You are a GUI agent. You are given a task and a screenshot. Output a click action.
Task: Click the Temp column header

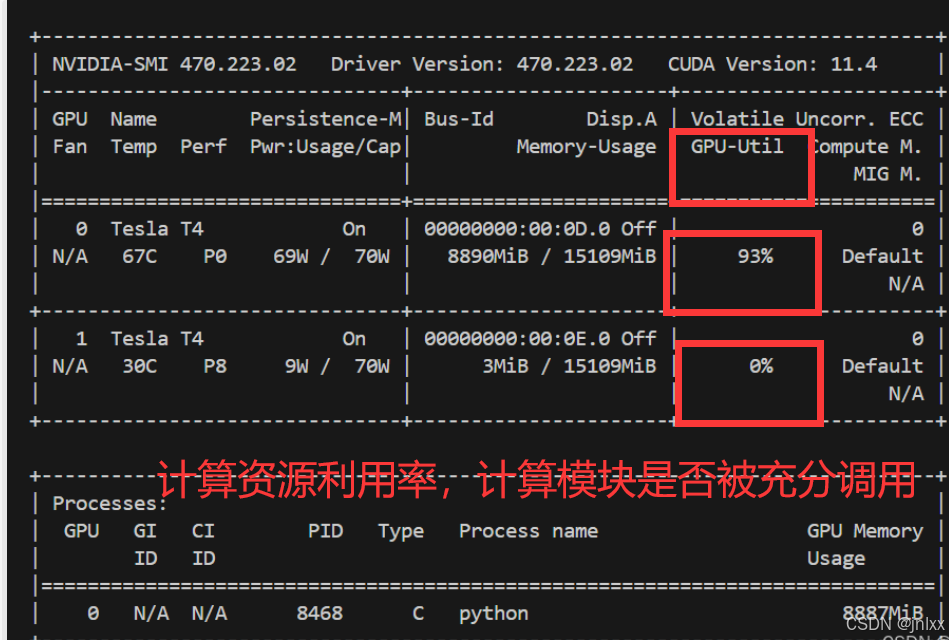[134, 147]
